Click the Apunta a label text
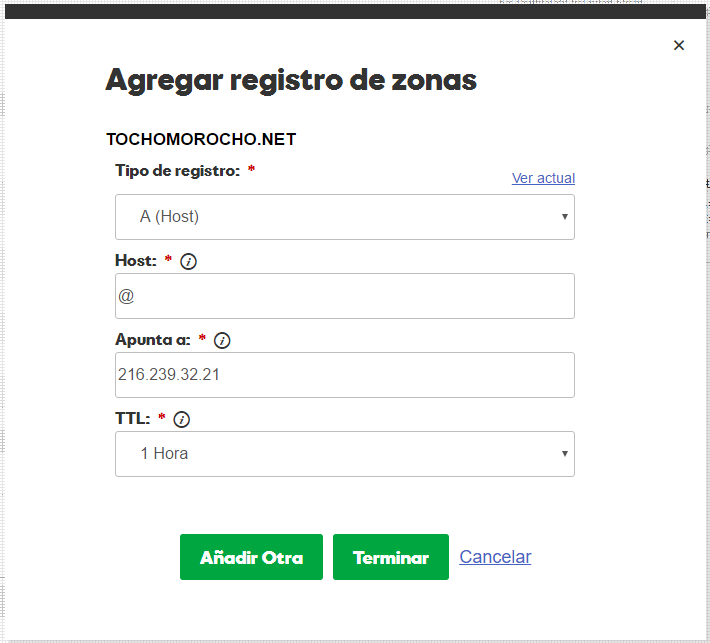710x643 pixels. coord(153,340)
